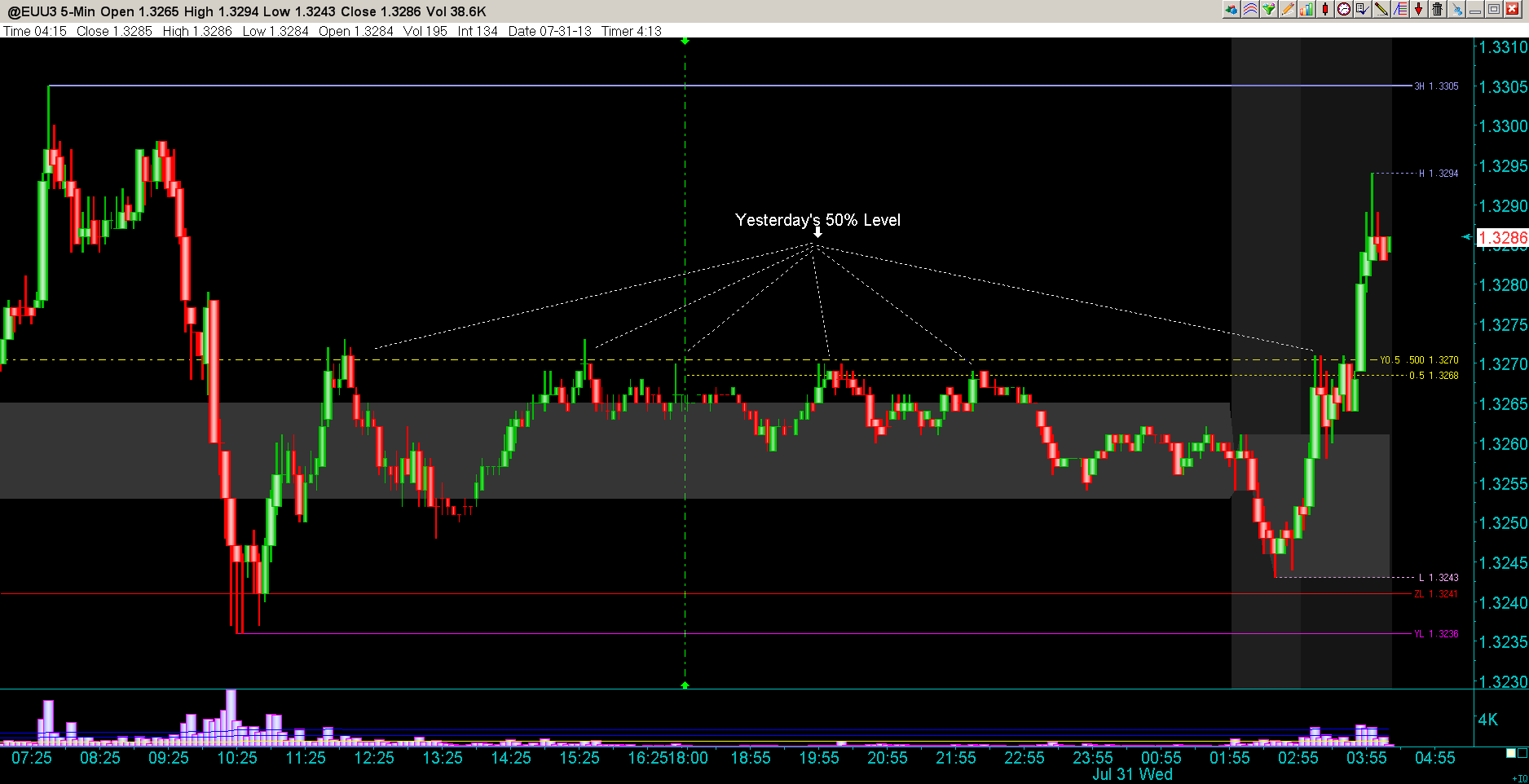Click the red candlestick chart type icon
1529x784 pixels.
tap(1325, 9)
